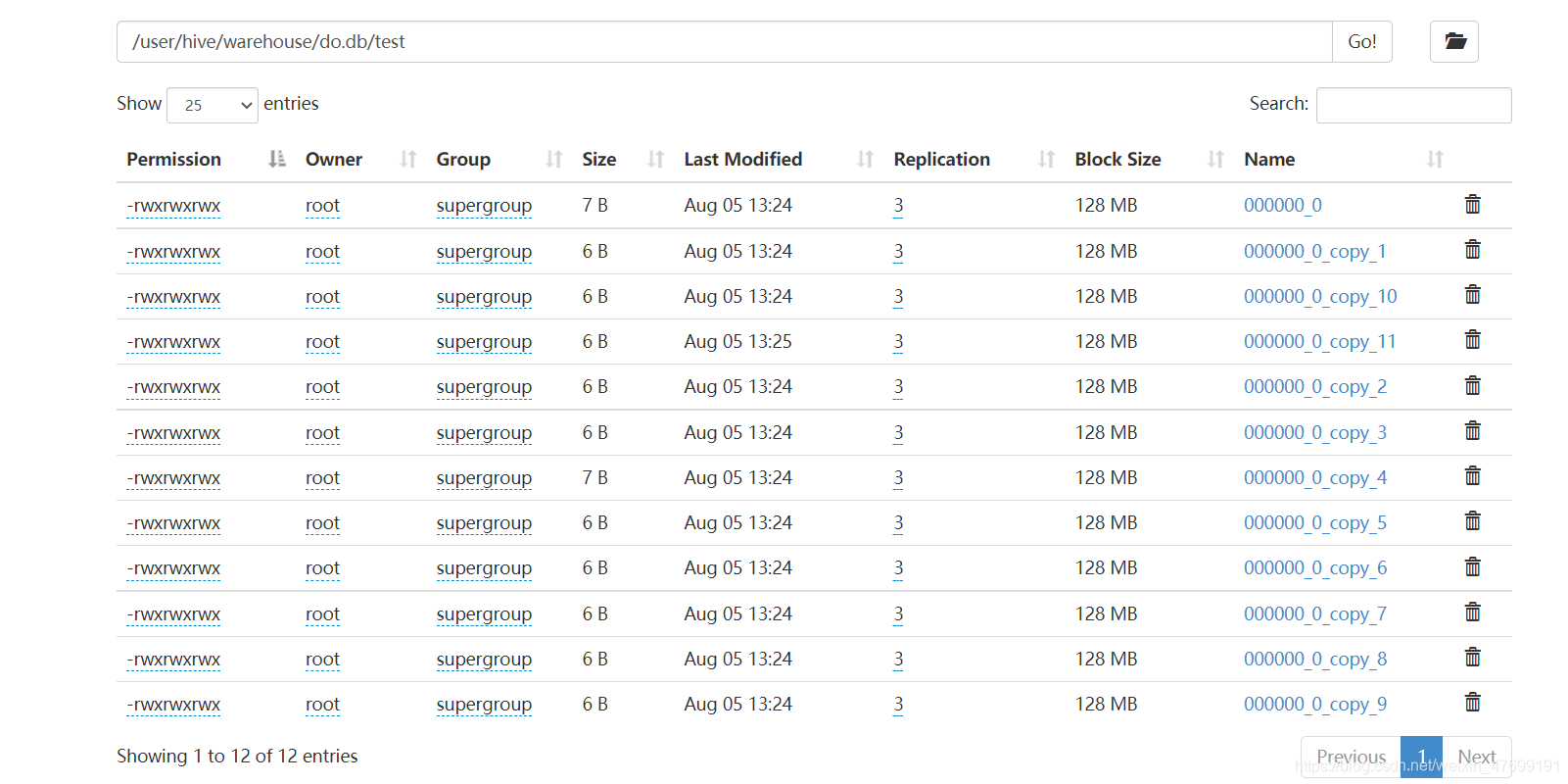
Task: Click trash icon for 000000_0_copy_11
Action: [1472, 340]
